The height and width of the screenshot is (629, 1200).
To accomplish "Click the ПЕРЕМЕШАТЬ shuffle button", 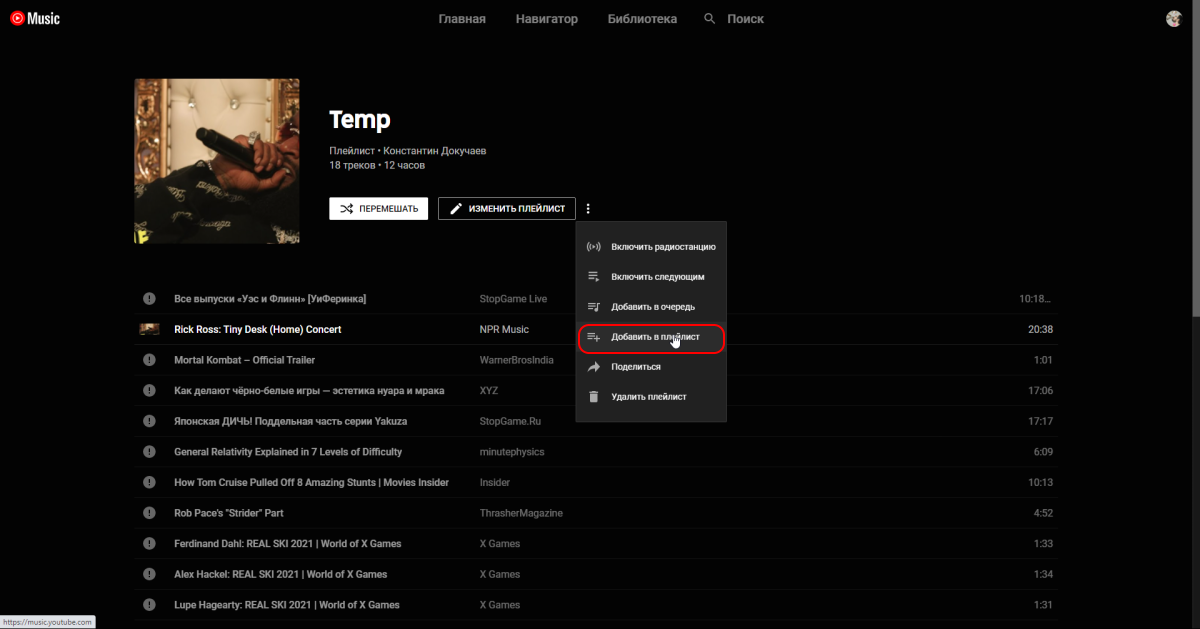I will (379, 209).
